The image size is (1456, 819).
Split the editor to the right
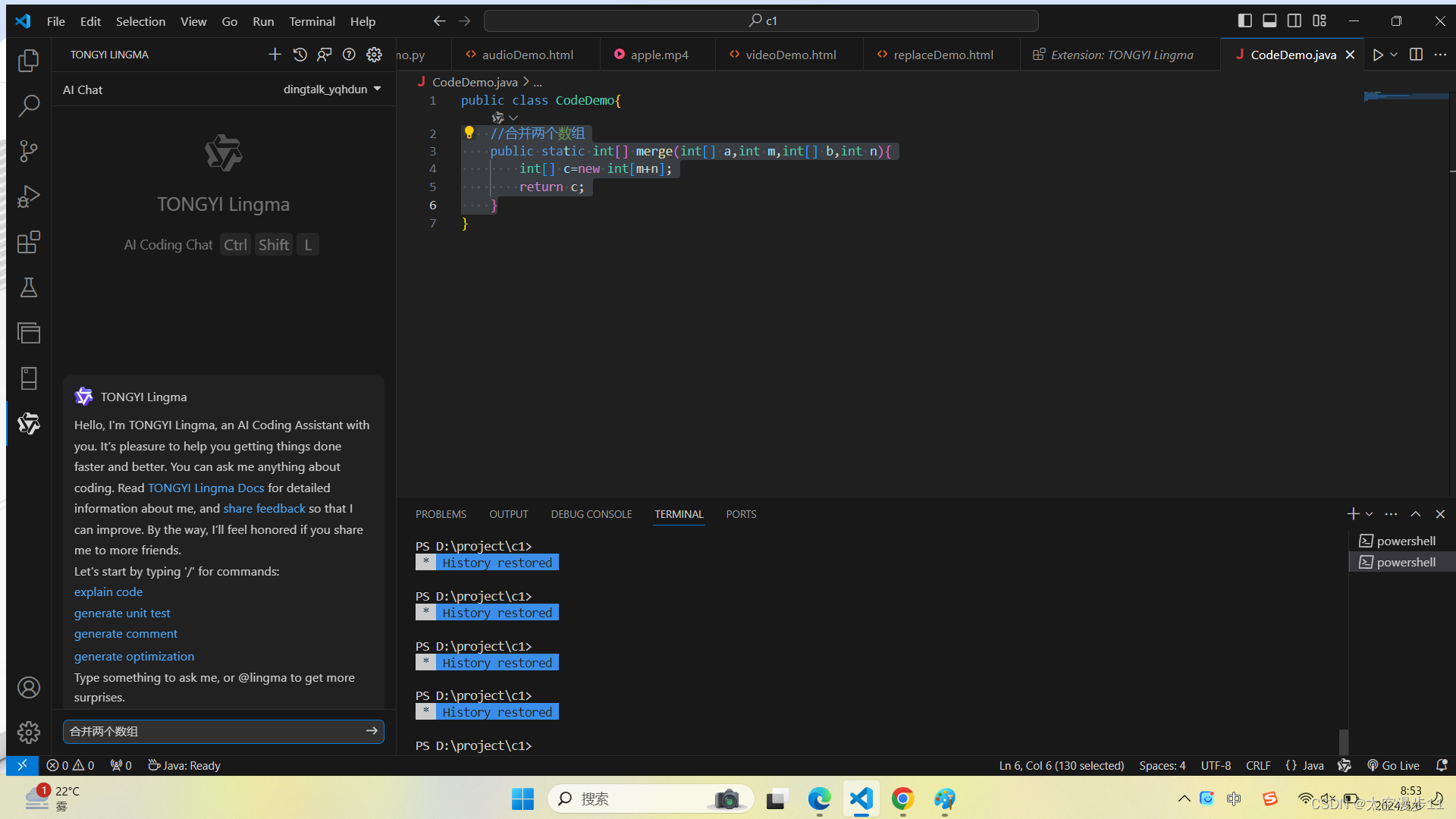click(1416, 55)
